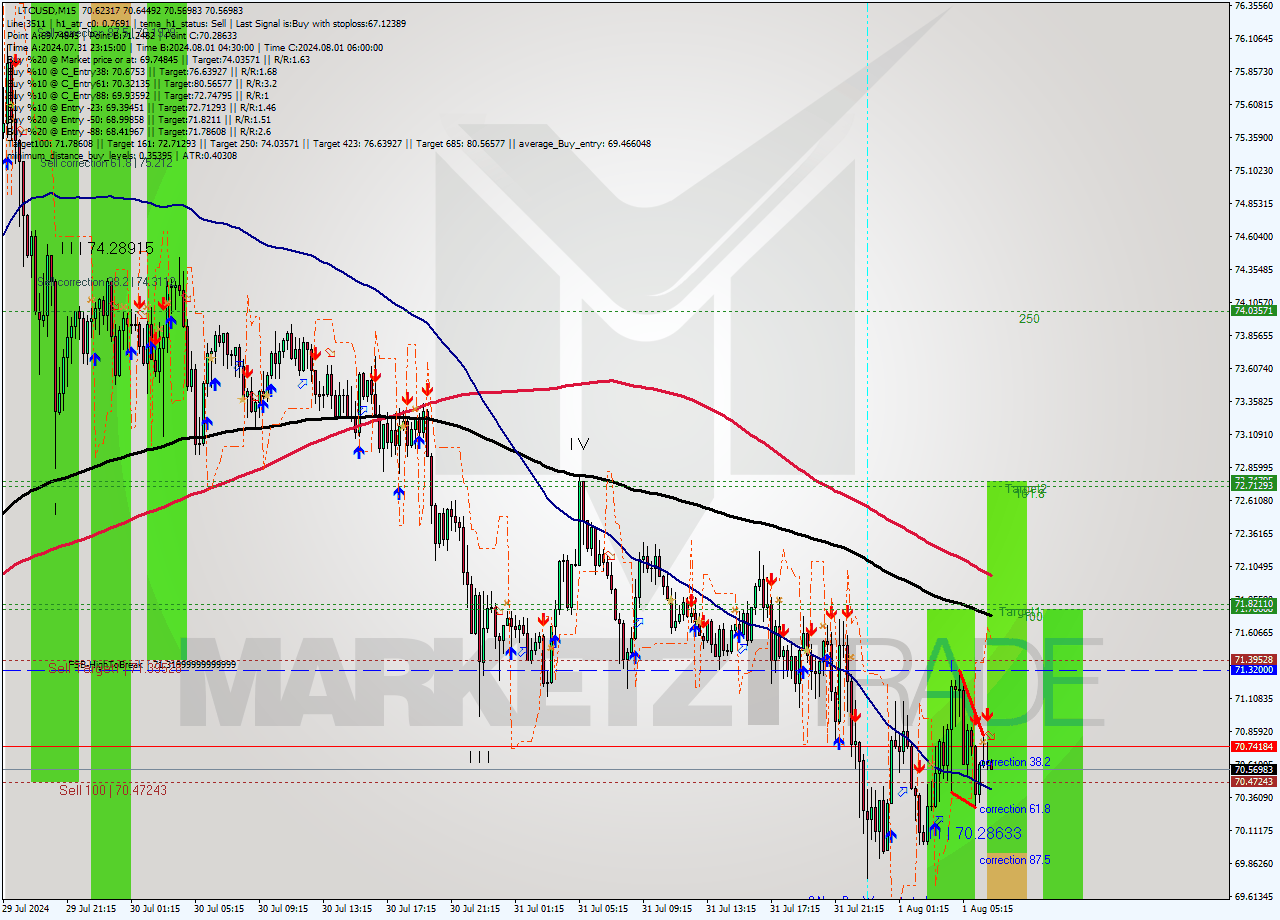This screenshot has height=920, width=1280.
Task: Click the '31 Jul 17:15' time axis label
Action: tap(795, 909)
